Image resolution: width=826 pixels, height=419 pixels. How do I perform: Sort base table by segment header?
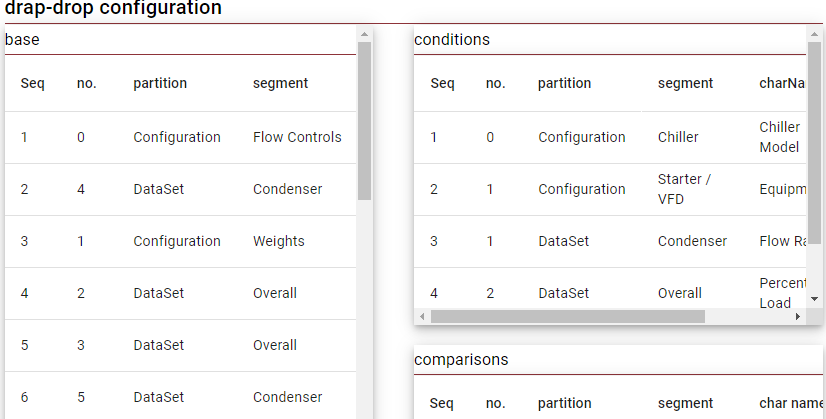(280, 83)
